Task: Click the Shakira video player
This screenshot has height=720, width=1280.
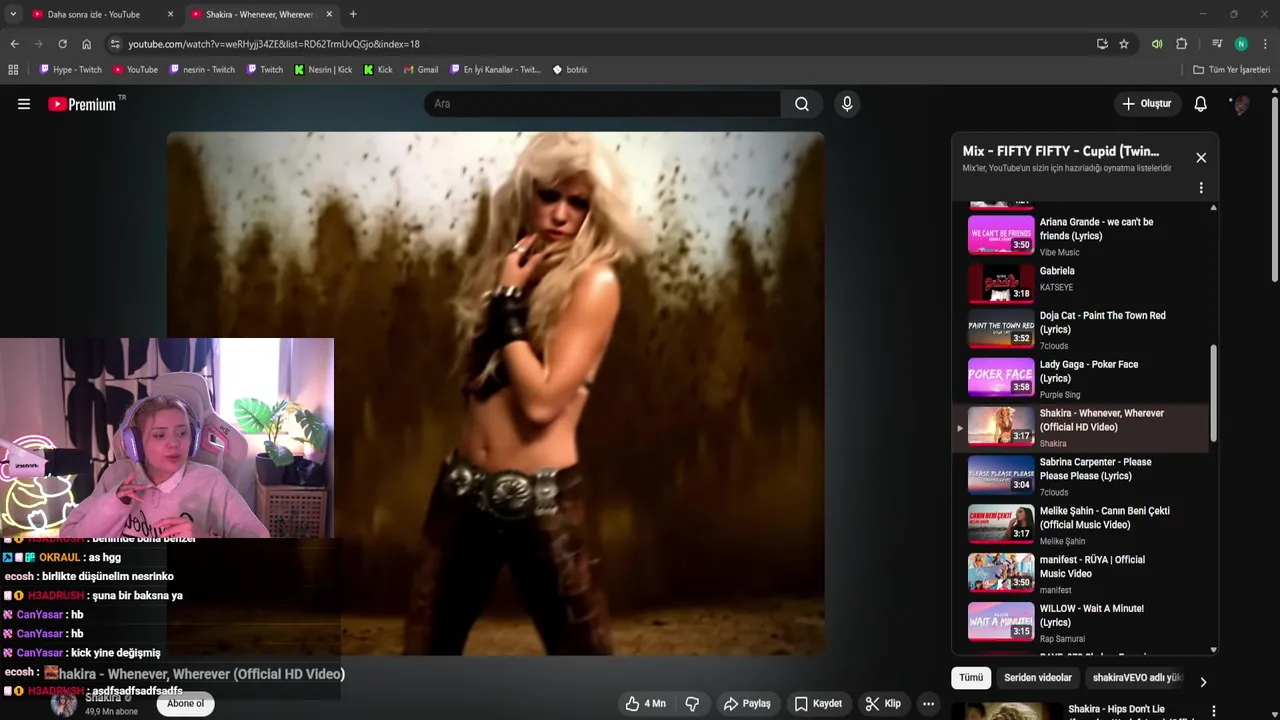Action: click(x=495, y=393)
